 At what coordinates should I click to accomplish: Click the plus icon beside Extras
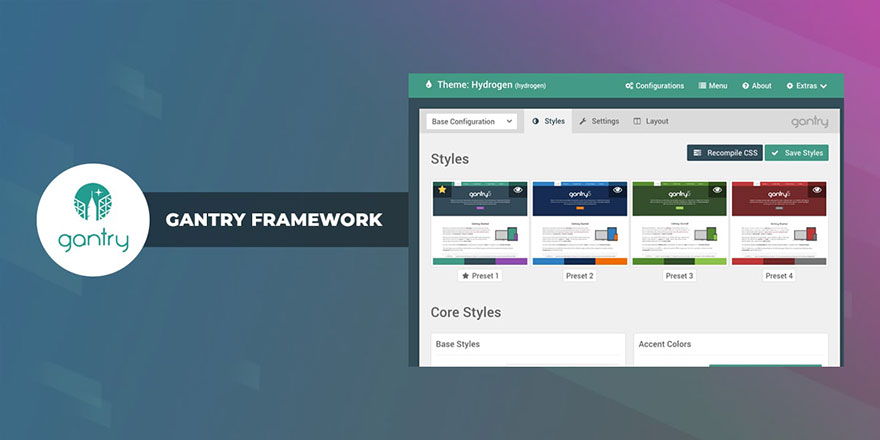tap(790, 86)
